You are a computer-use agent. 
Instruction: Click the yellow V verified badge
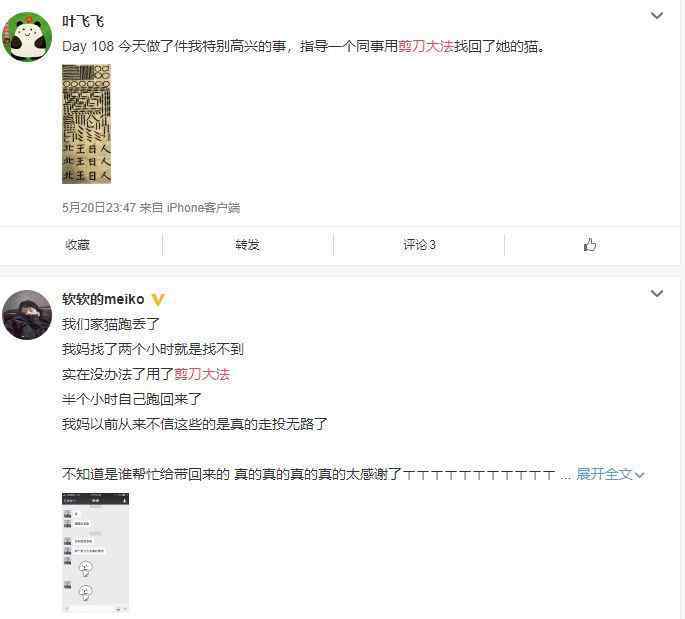click(158, 299)
